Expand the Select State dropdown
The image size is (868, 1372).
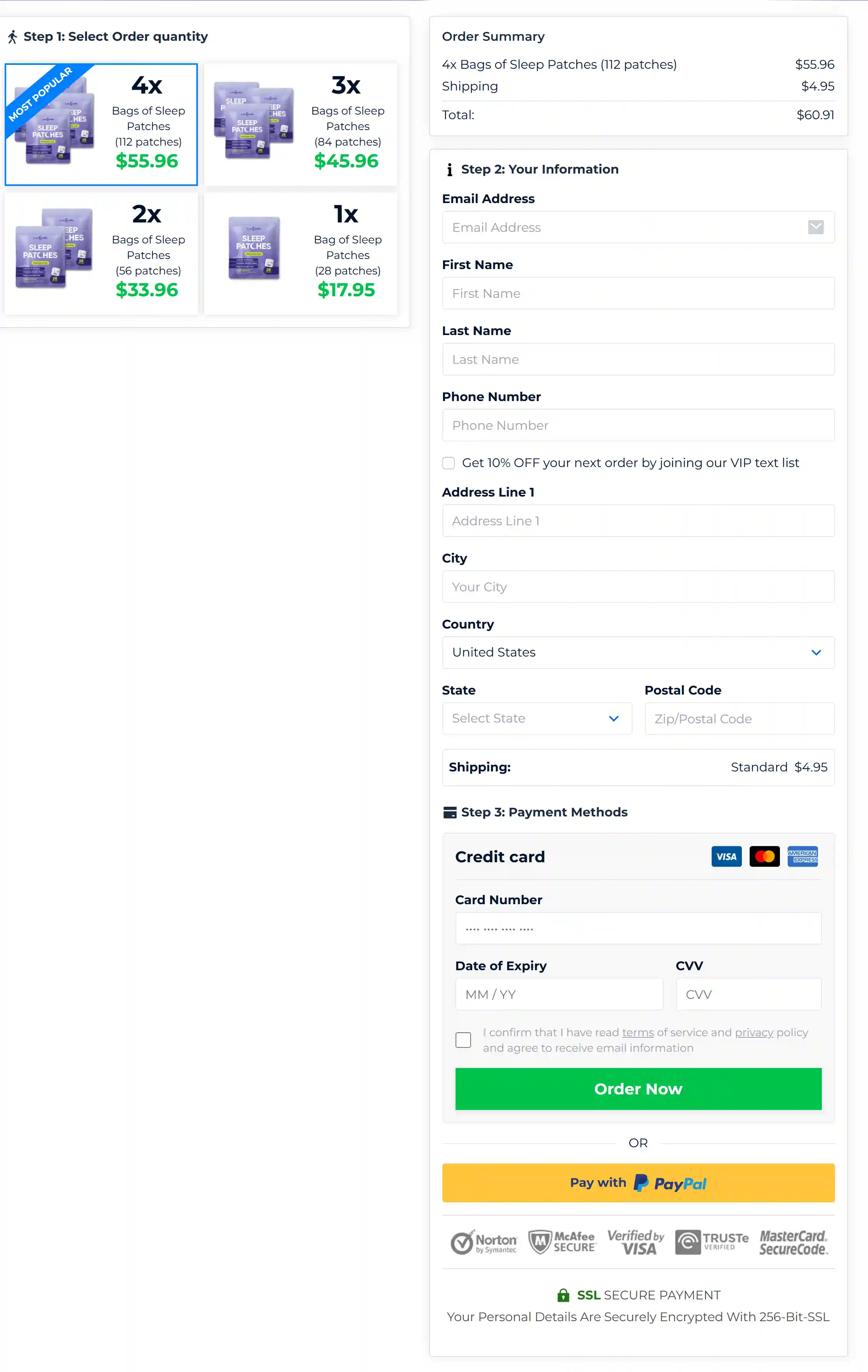point(537,719)
